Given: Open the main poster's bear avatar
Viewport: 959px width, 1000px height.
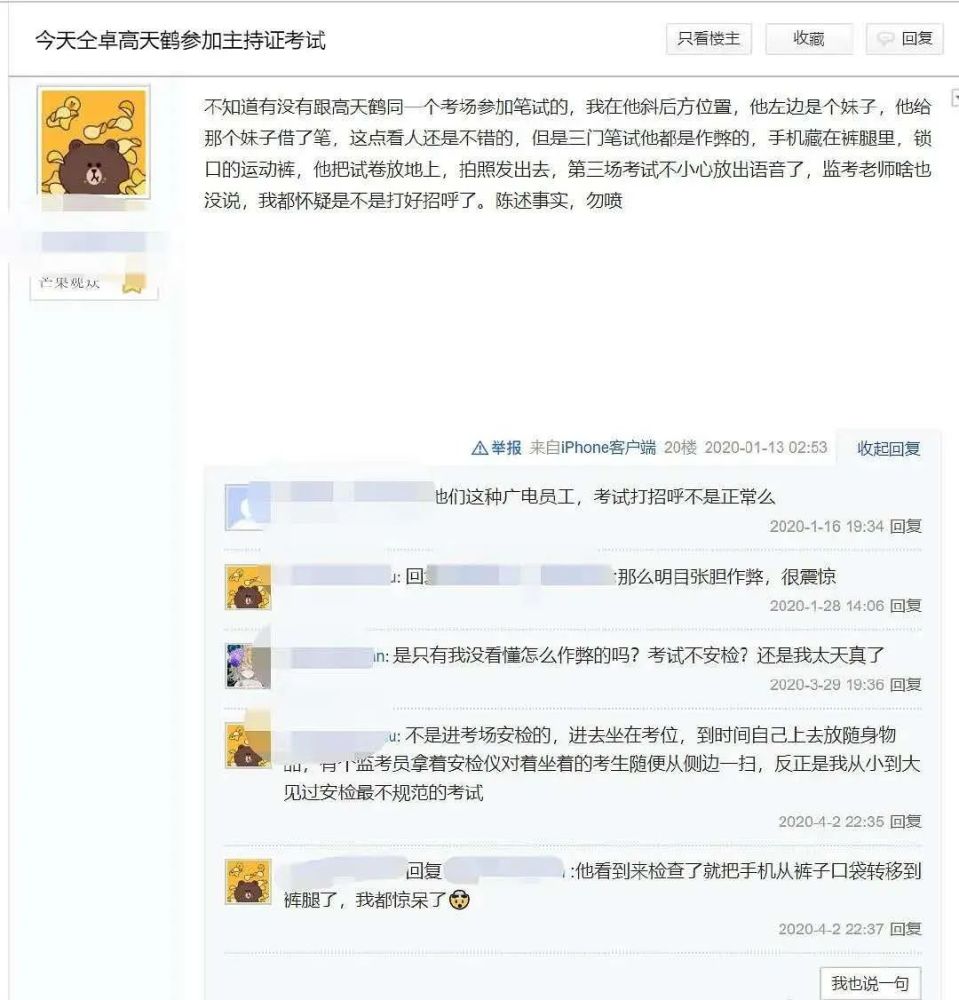Looking at the screenshot, I should pyautogui.click(x=94, y=142).
